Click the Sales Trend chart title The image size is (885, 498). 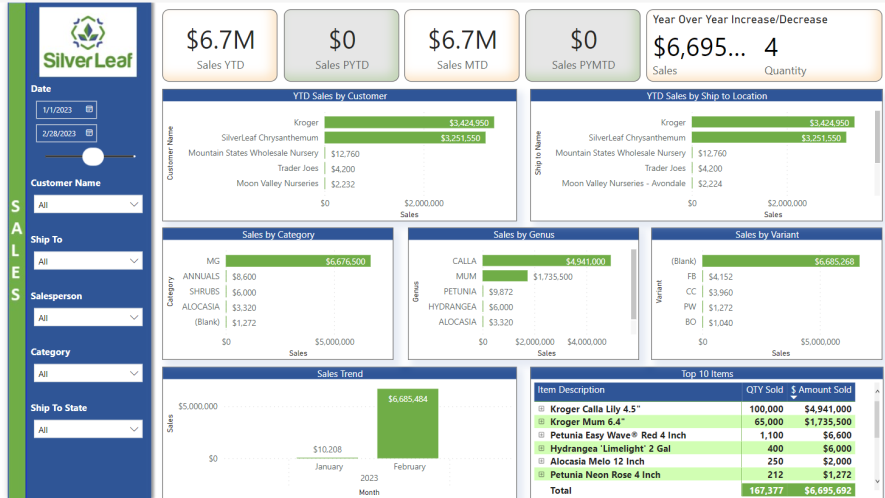[x=340, y=374]
